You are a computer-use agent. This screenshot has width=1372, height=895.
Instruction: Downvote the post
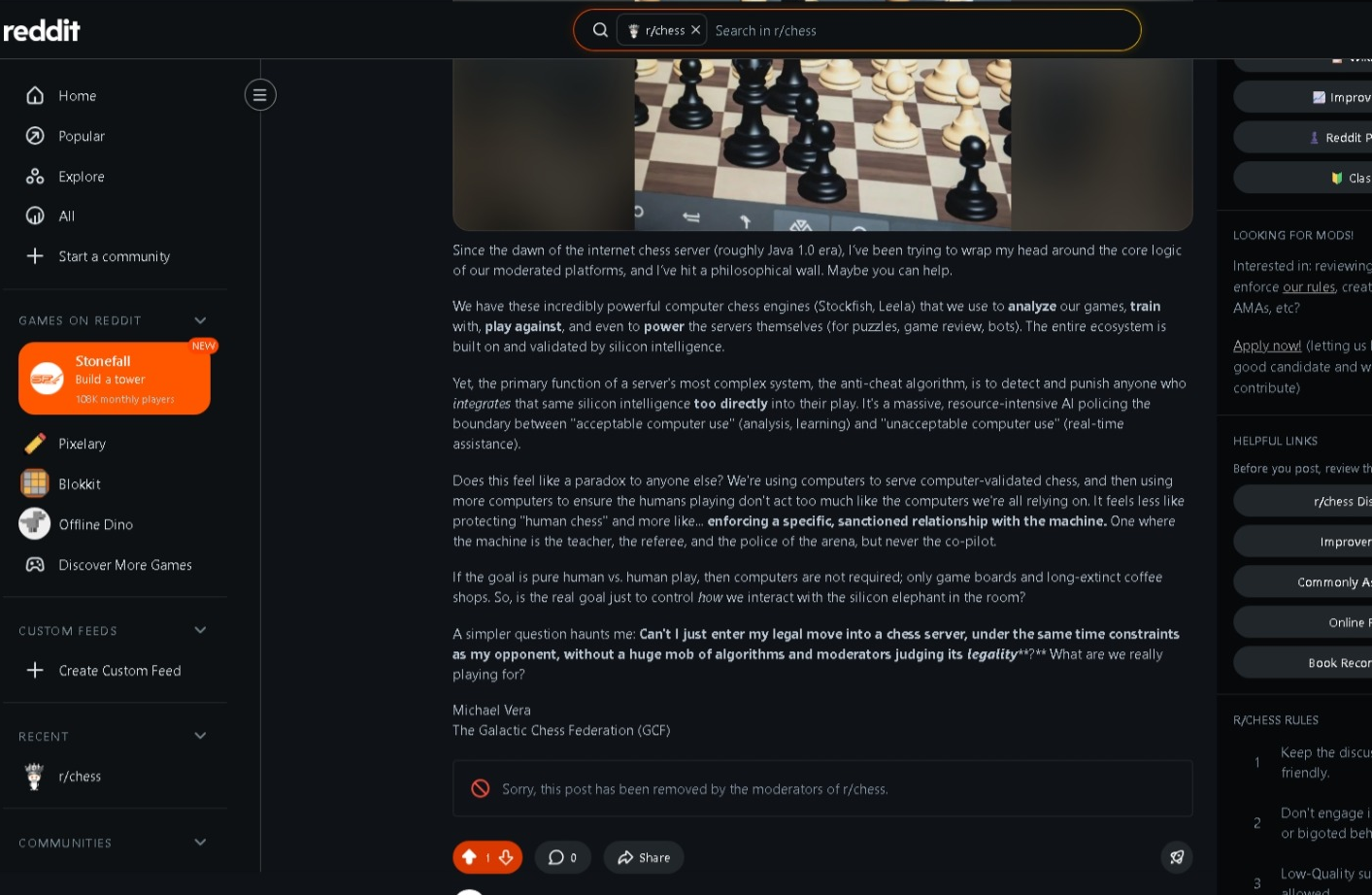506,857
